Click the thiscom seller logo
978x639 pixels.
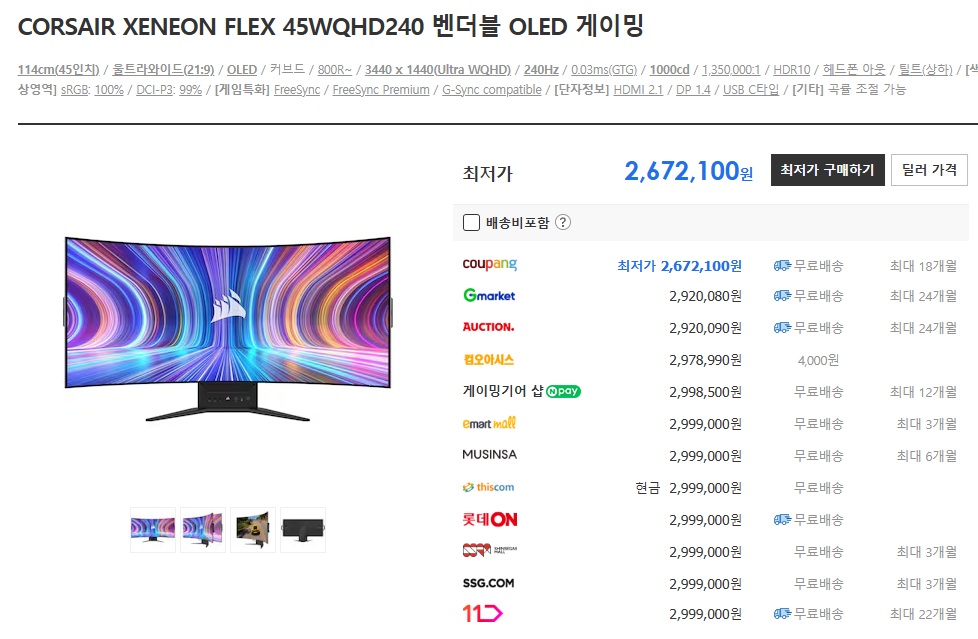point(488,487)
